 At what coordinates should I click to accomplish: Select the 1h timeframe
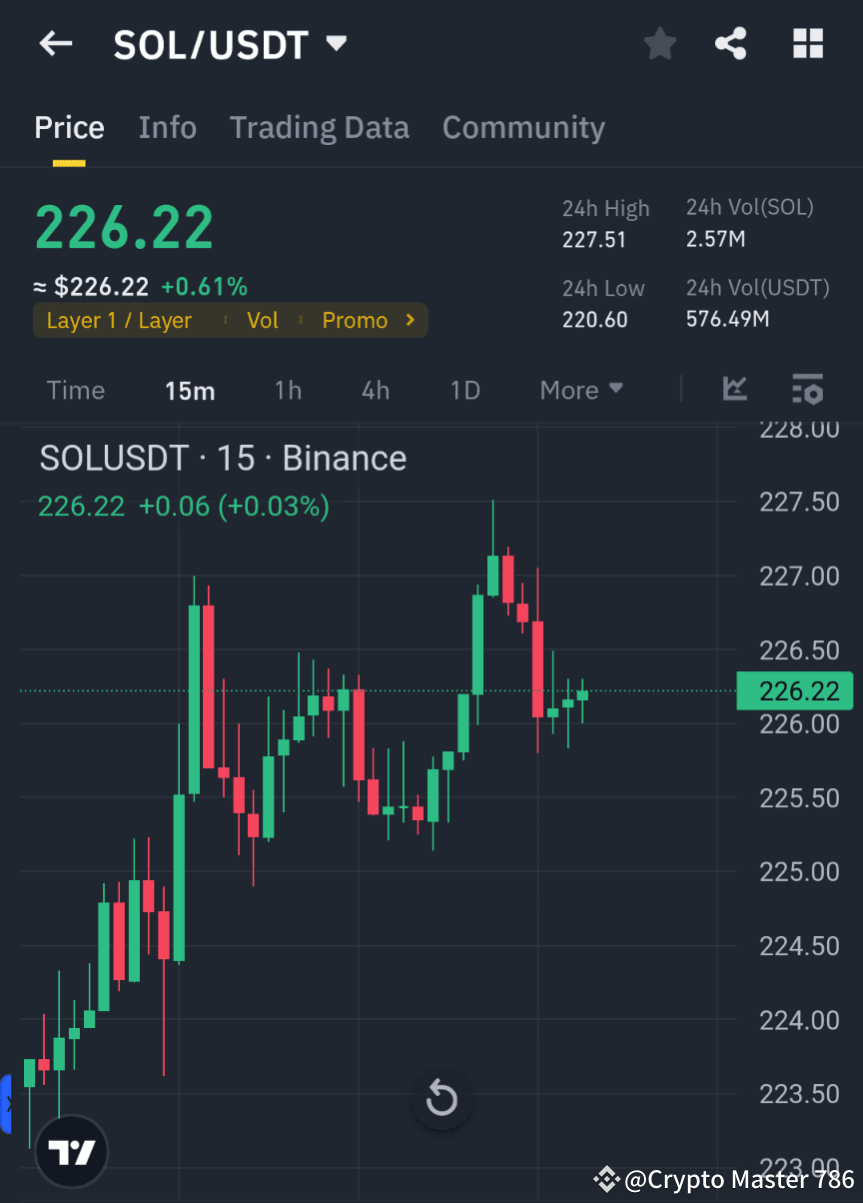pyautogui.click(x=288, y=390)
